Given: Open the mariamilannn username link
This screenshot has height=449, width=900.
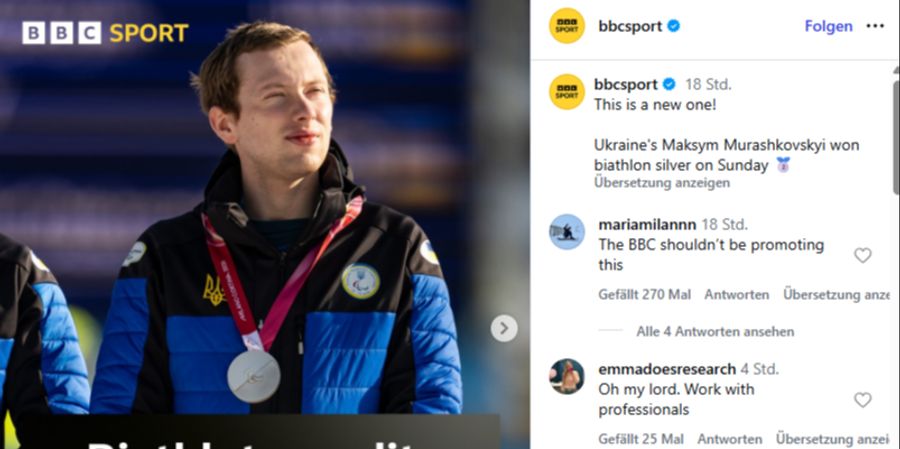Looking at the screenshot, I should [x=647, y=224].
